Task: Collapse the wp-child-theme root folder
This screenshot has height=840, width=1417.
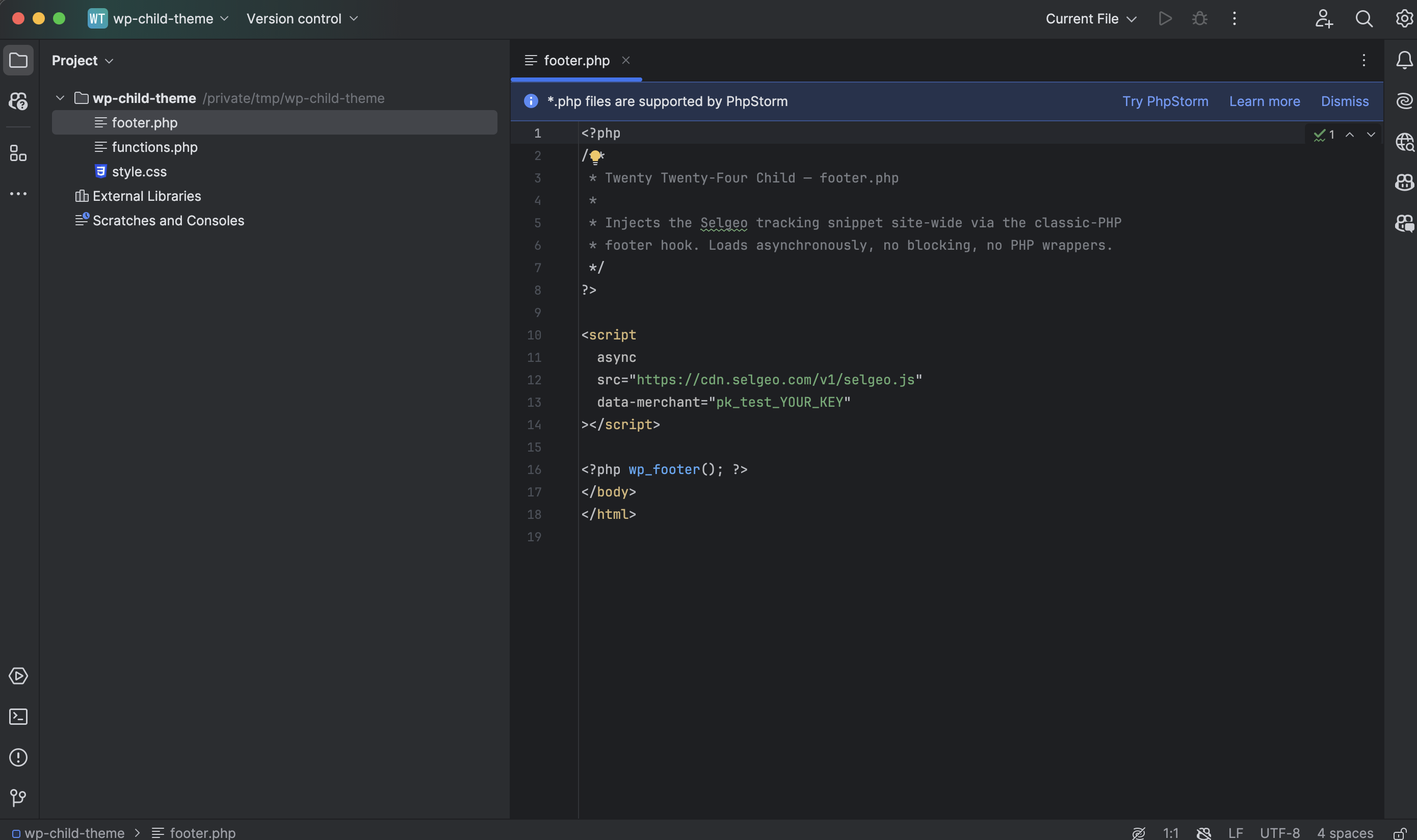Action: tap(60, 98)
